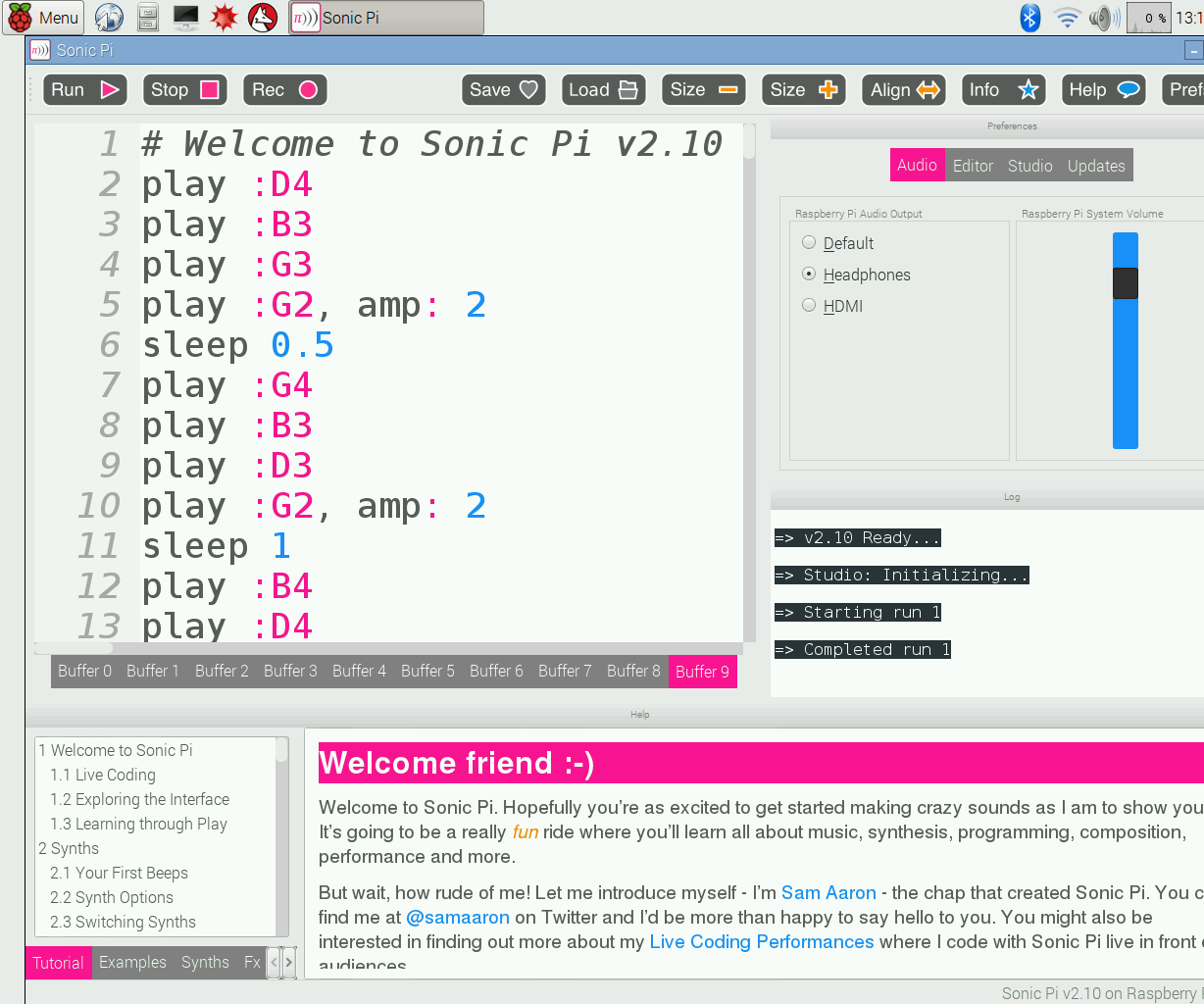Click the CPU usage monitor
This screenshot has width=1204, height=1004.
tap(1148, 18)
